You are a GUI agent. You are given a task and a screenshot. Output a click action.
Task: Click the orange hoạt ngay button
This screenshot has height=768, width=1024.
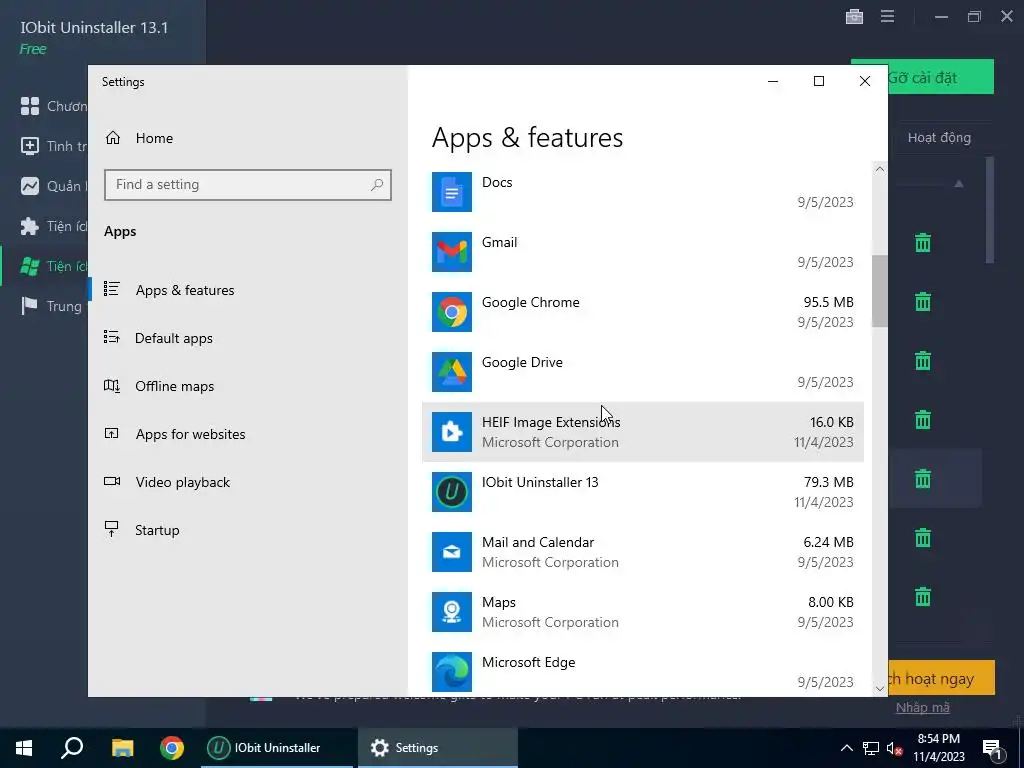(940, 678)
